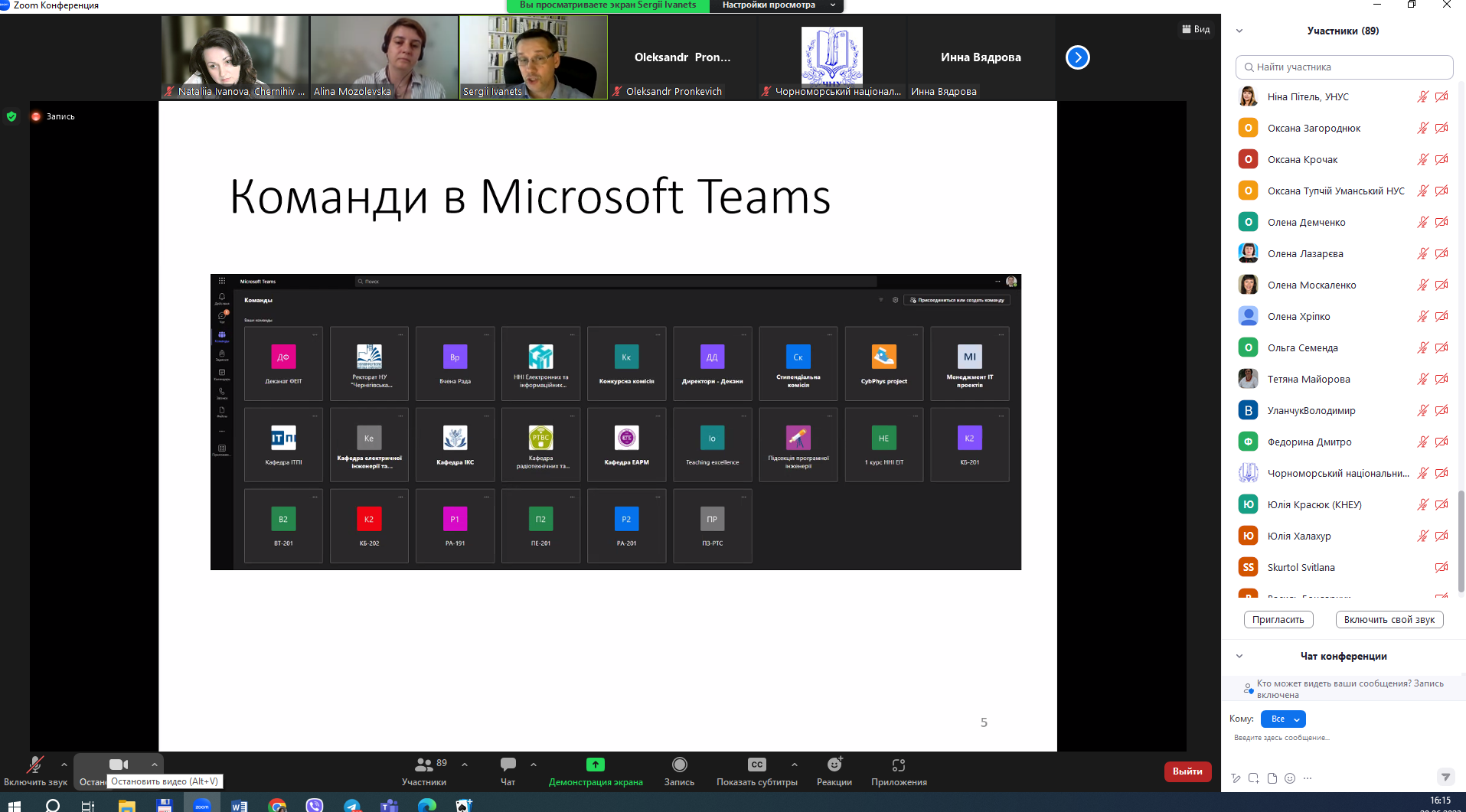This screenshot has height=812, width=1466.
Task: Collapse the Чат конференции panel chevron
Action: [1239, 656]
